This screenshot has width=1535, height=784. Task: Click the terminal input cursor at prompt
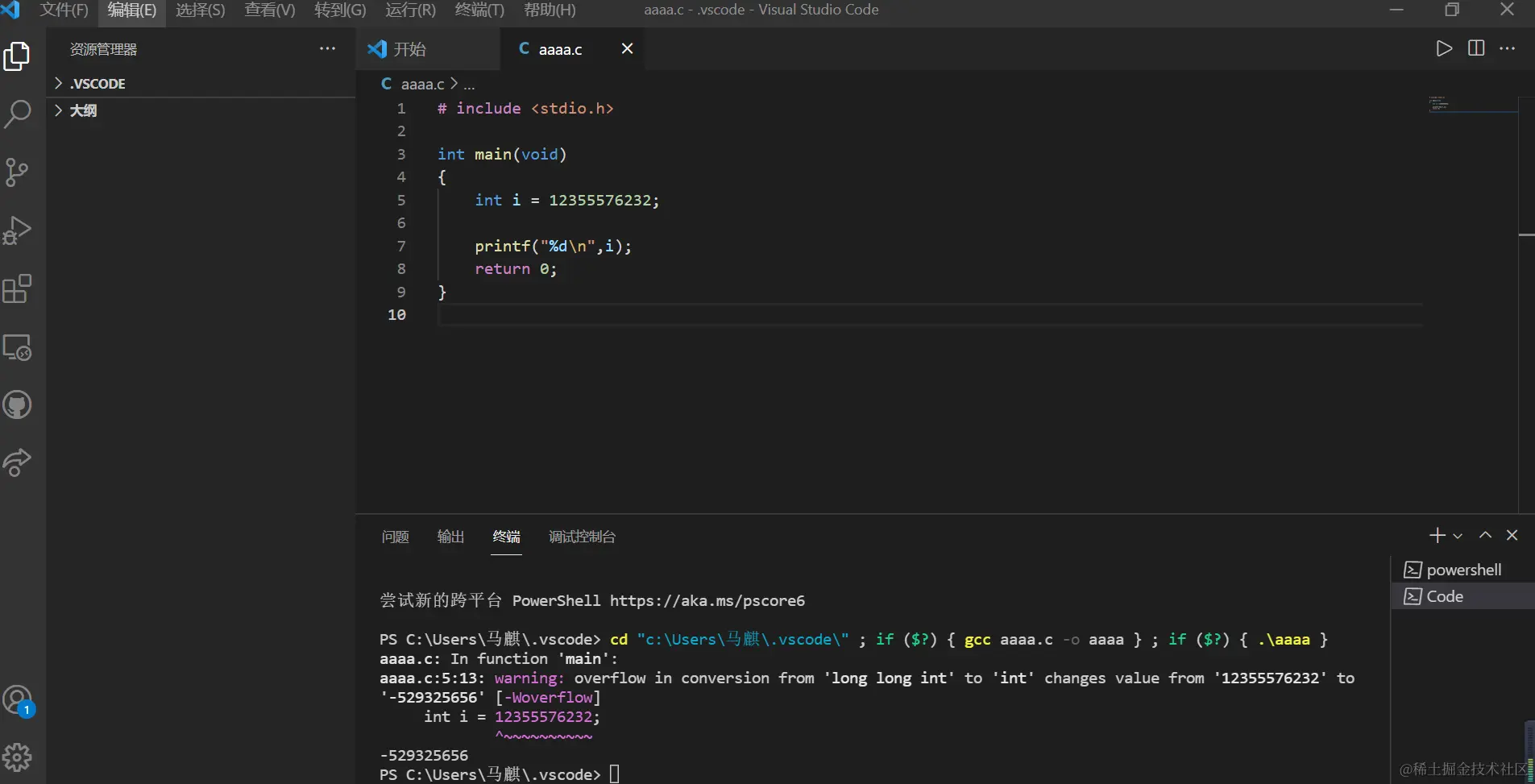[614, 774]
